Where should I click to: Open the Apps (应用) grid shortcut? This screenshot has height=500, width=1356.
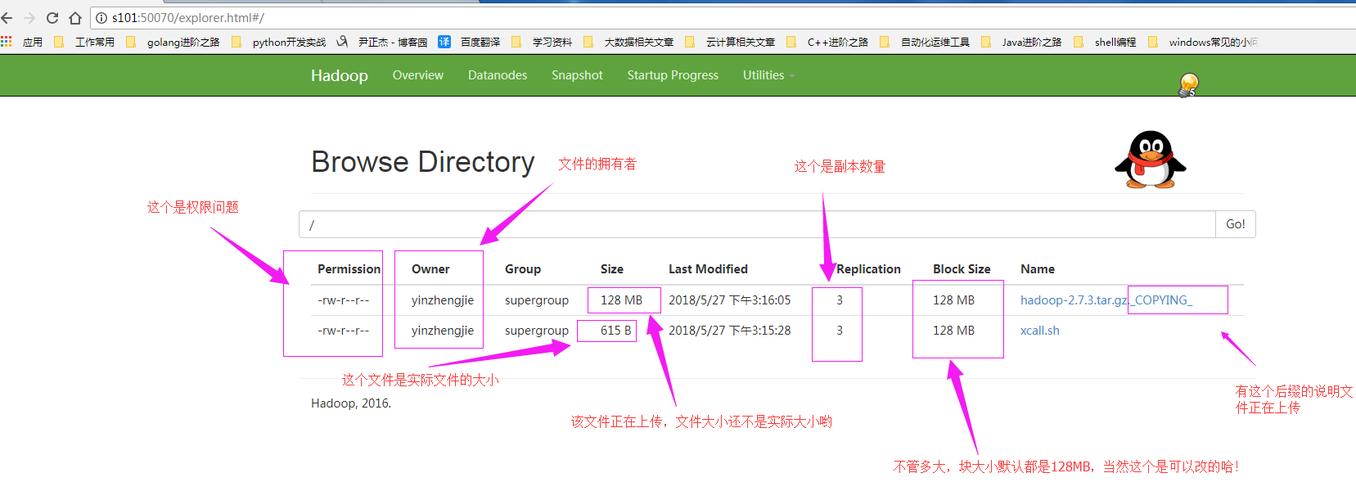pyautogui.click(x=21, y=42)
